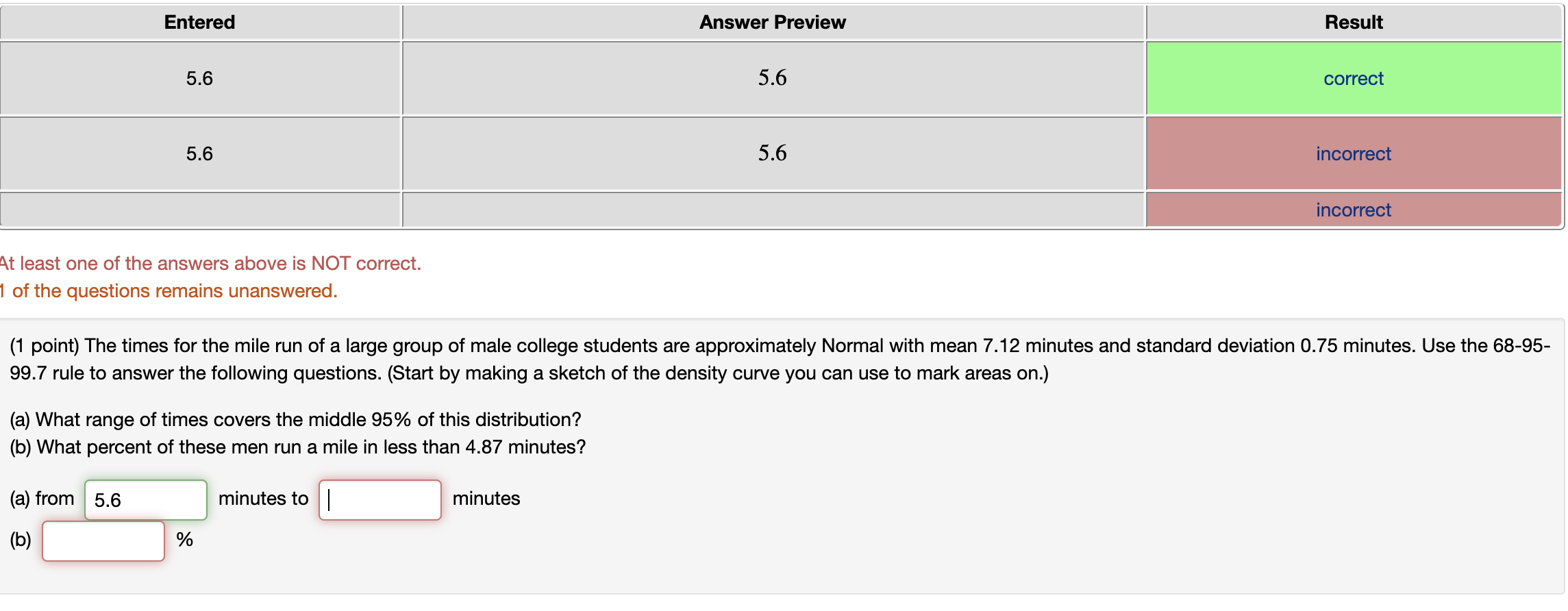Click the part (b) question about 4.87 minutes
Viewport: 1568px width, 611px height.
pos(297,447)
